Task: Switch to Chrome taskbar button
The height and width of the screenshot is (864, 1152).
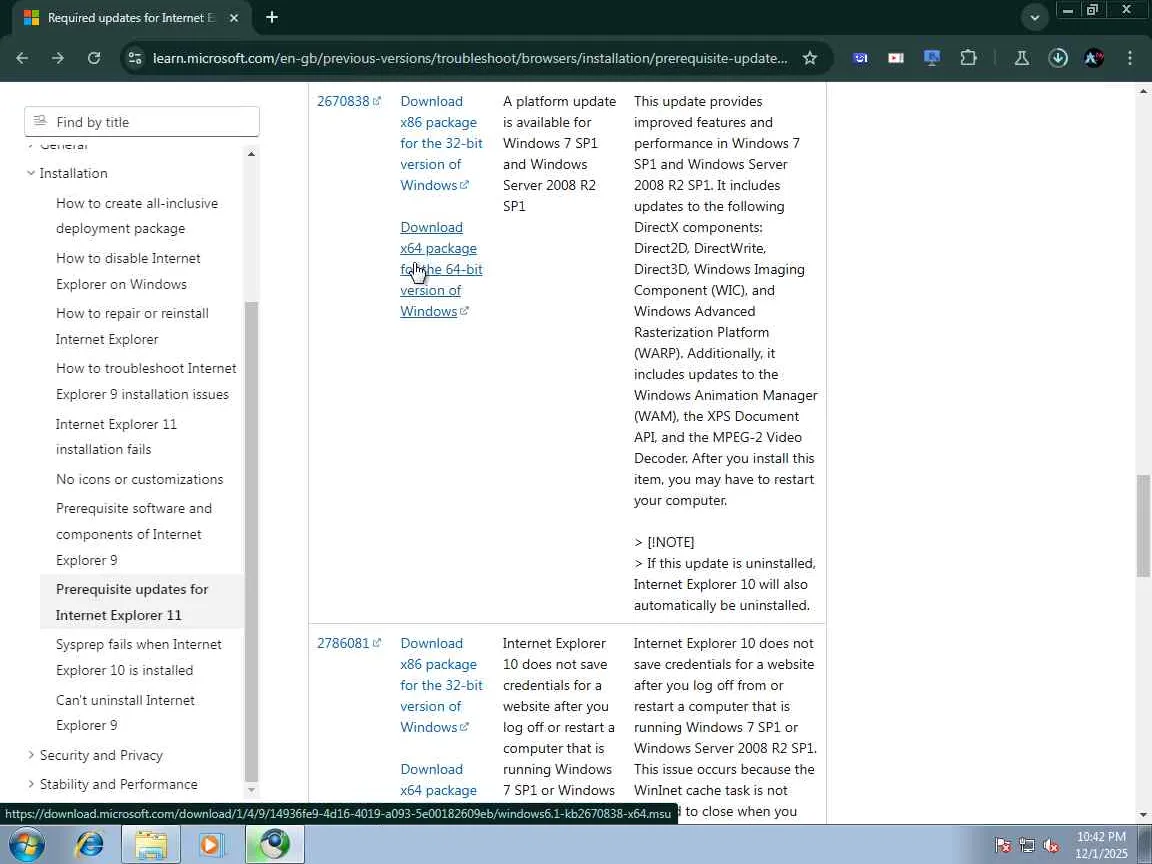Action: click(x=275, y=844)
